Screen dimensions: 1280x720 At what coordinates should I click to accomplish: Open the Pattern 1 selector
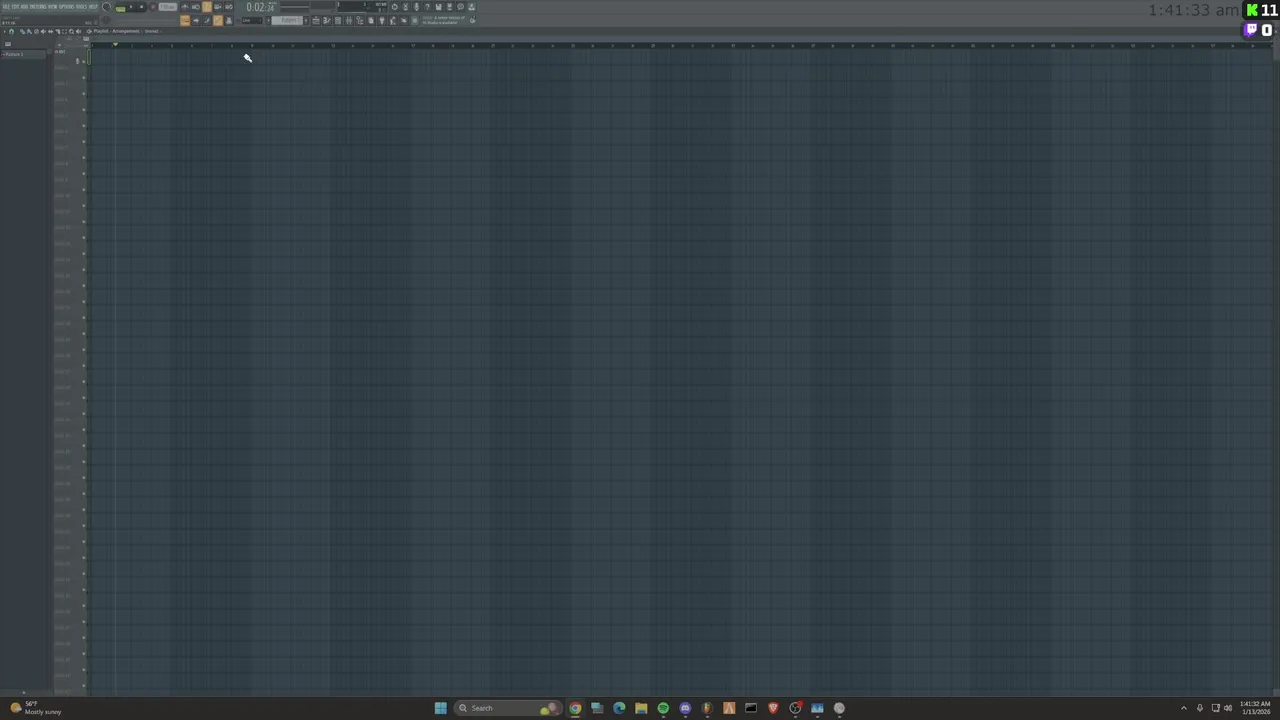tap(287, 20)
